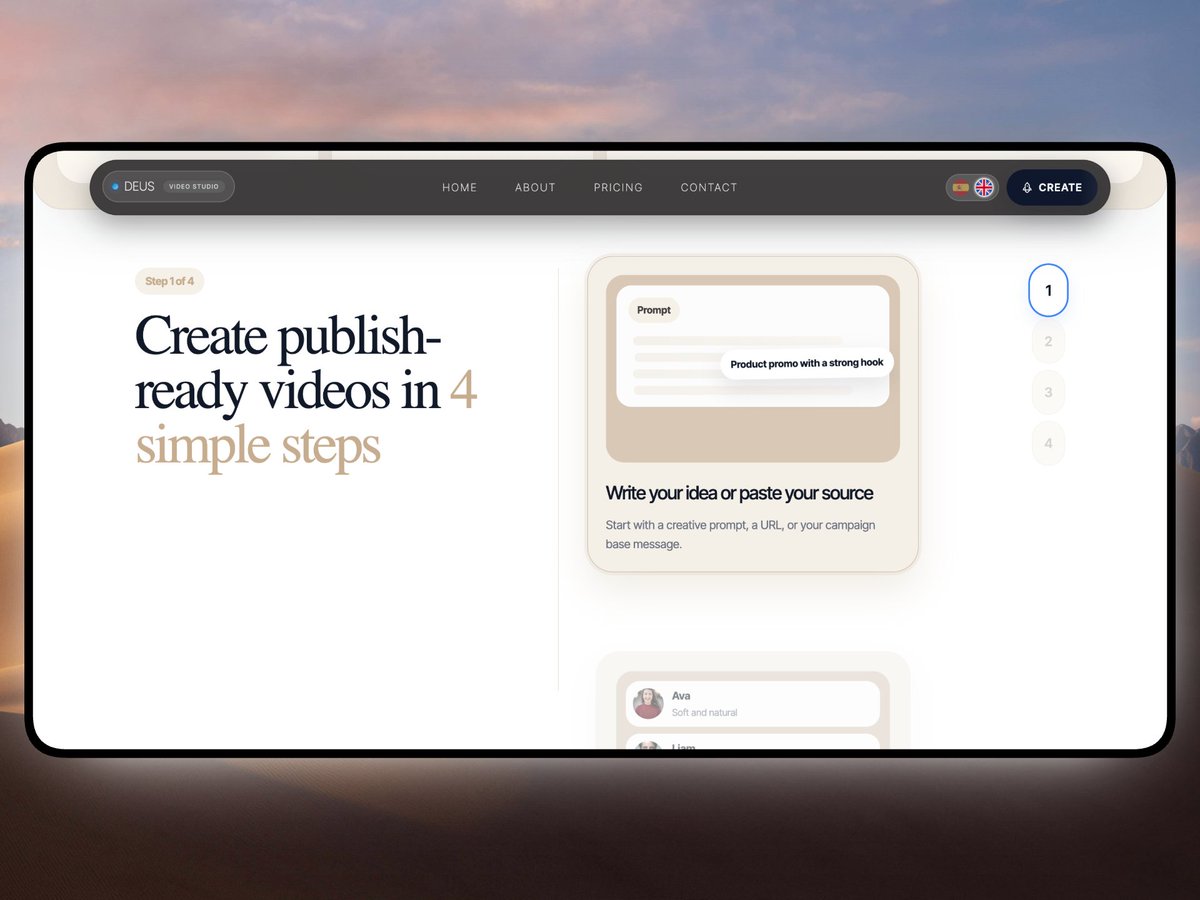Click the DEUS Video Studio logo
The width and height of the screenshot is (1200, 900).
tap(168, 187)
